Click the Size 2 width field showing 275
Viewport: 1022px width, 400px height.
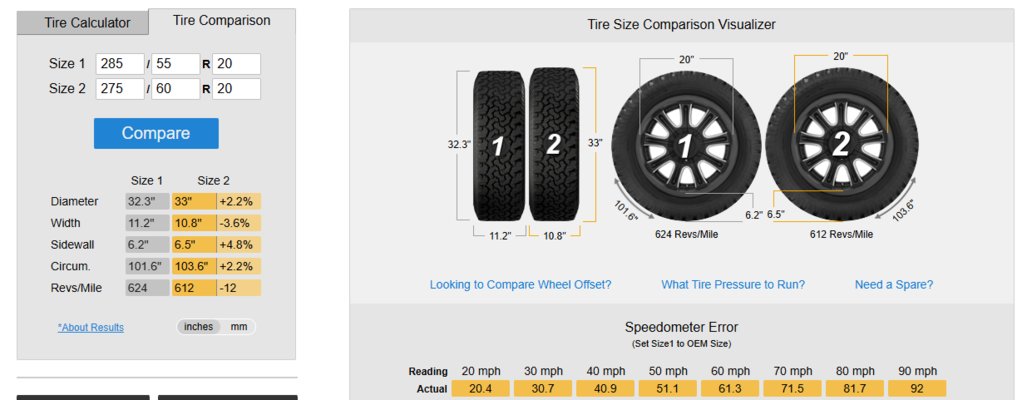pos(120,89)
